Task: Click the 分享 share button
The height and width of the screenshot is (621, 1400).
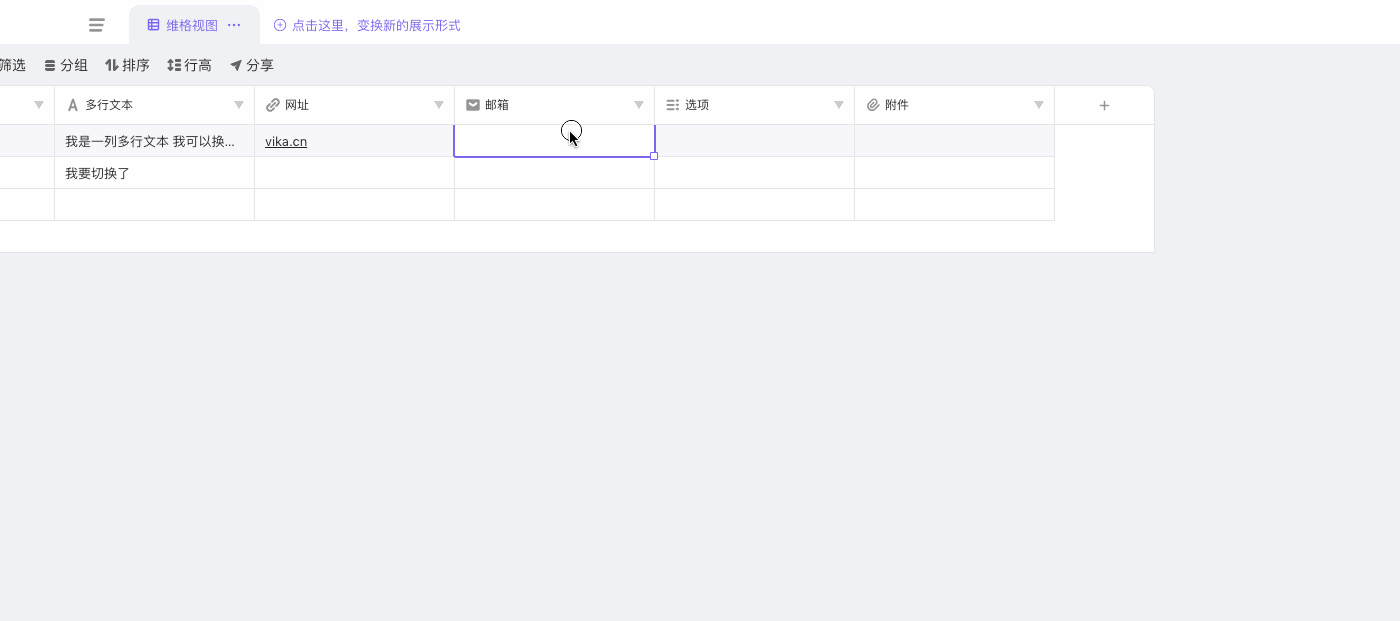Action: coord(251,65)
